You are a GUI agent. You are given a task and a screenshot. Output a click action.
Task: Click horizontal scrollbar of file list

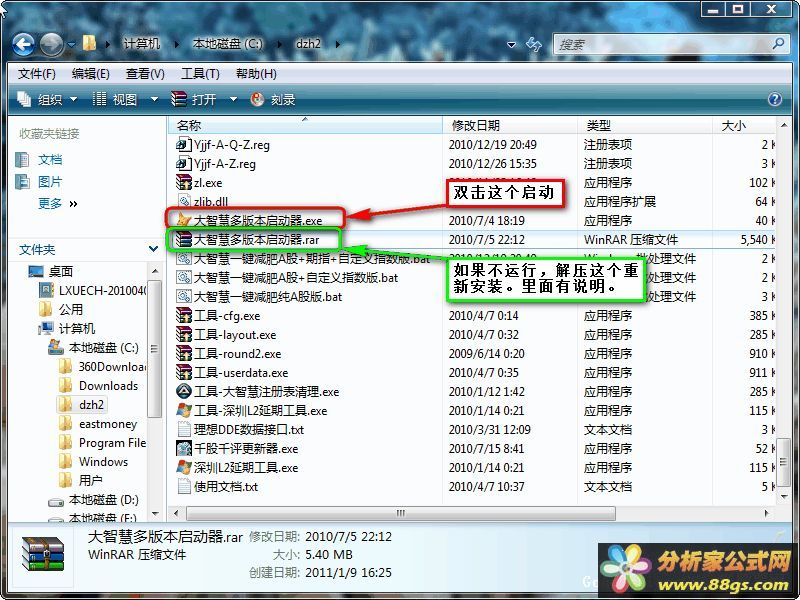click(401, 513)
